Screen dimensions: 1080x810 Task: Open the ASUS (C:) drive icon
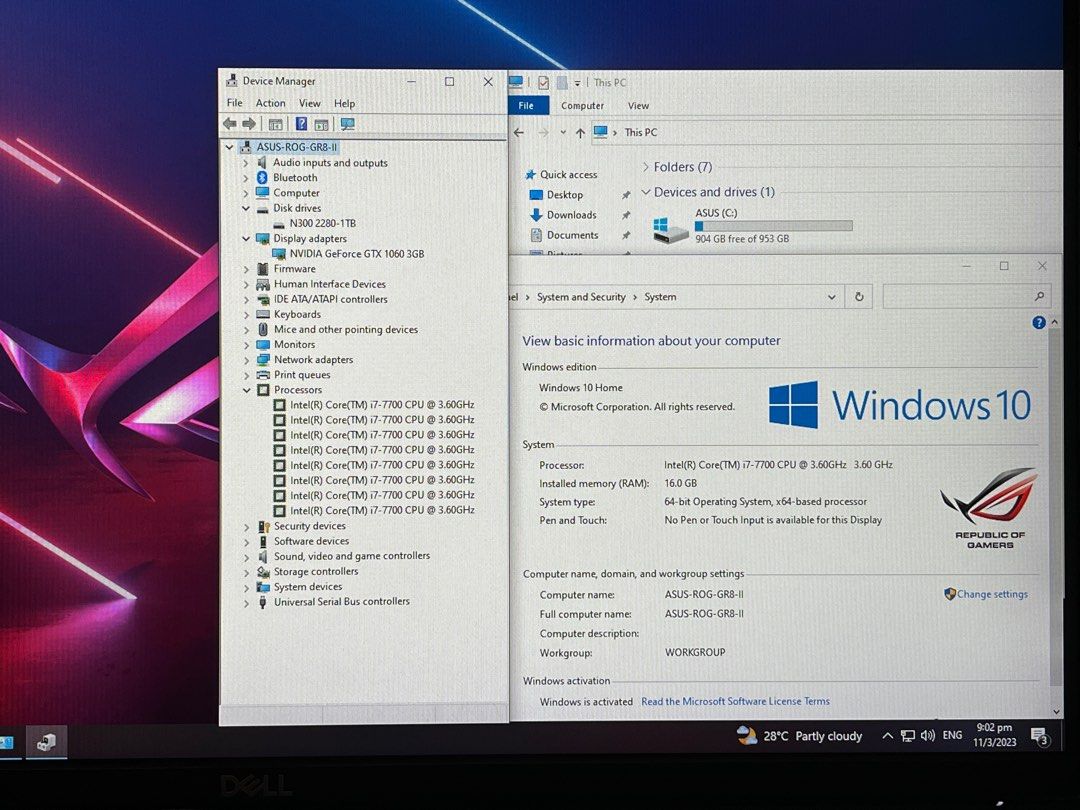pyautogui.click(x=671, y=229)
